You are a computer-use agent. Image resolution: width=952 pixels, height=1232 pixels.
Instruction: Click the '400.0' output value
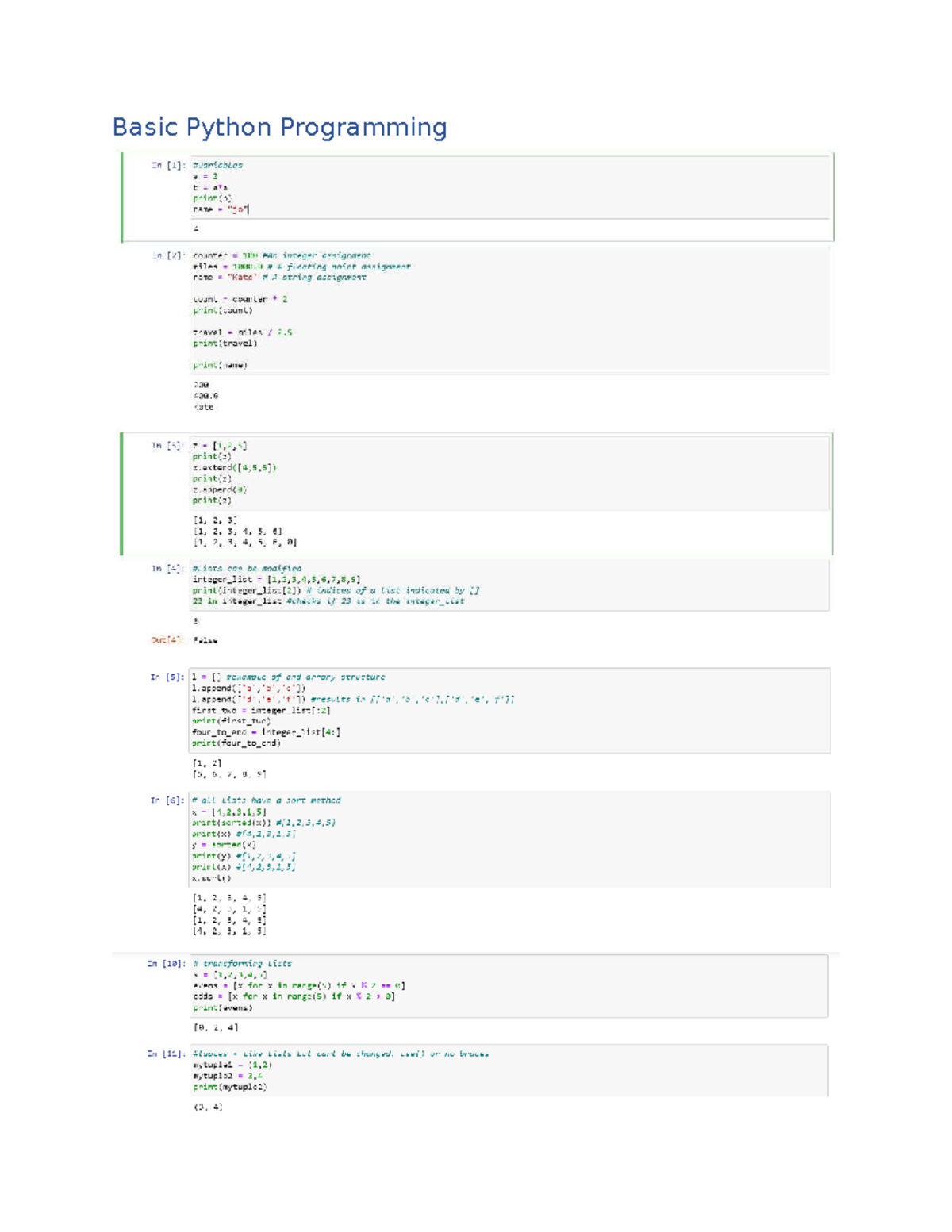coord(205,395)
